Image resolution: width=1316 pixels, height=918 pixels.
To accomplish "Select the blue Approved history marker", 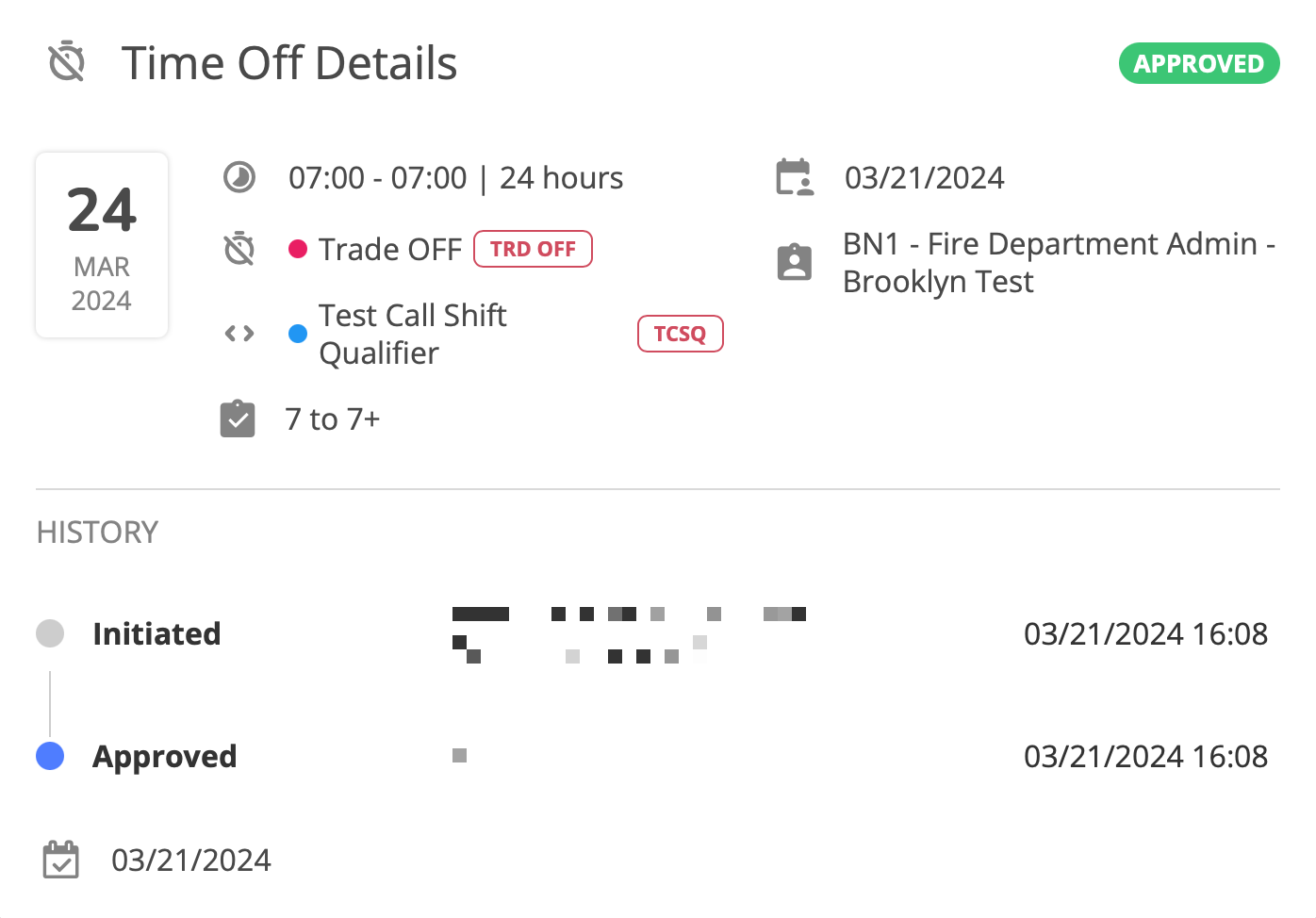I will 50,756.
